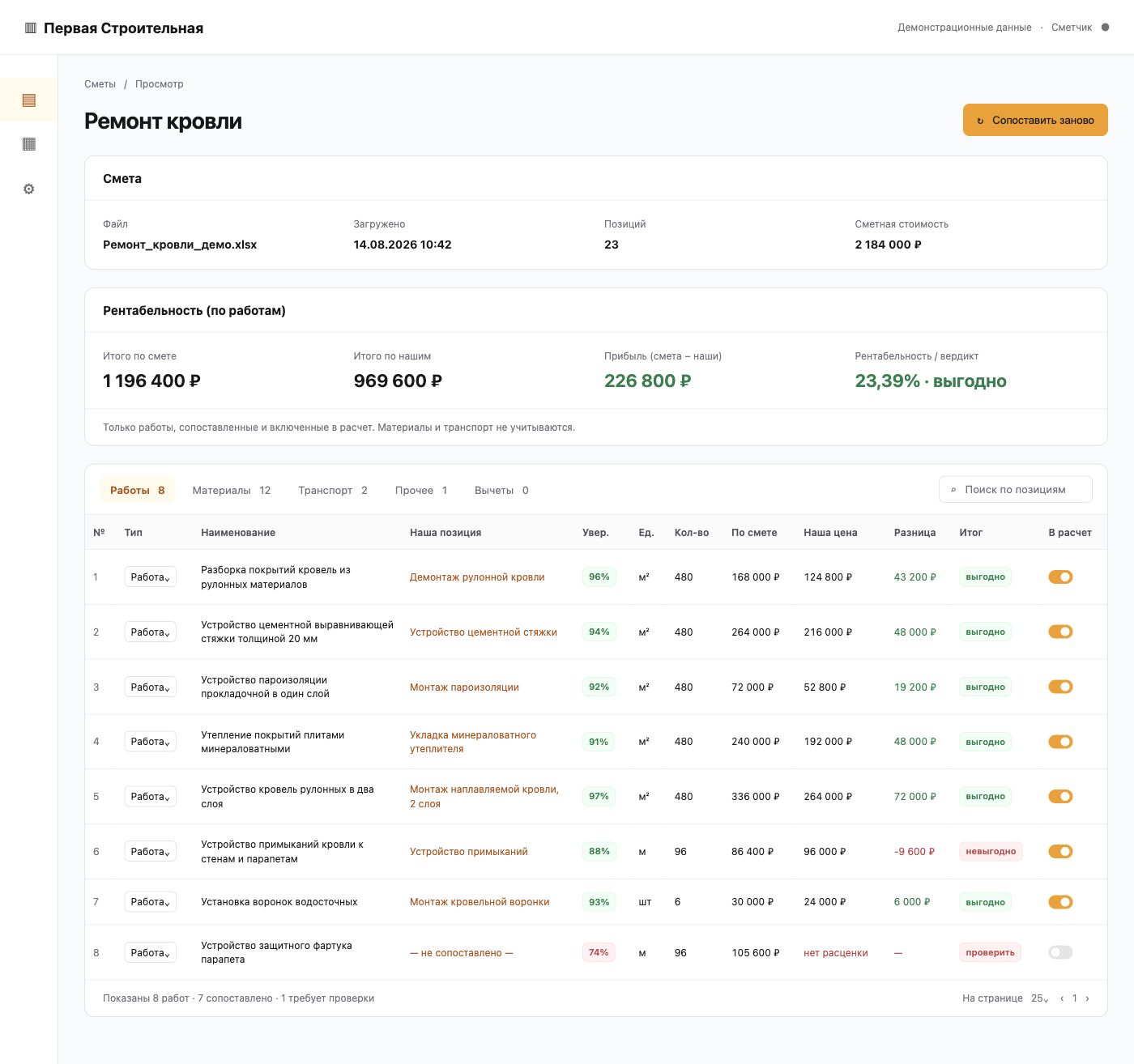Open the Вычеты tab
Viewport: 1134px width, 1064px height.
(501, 490)
